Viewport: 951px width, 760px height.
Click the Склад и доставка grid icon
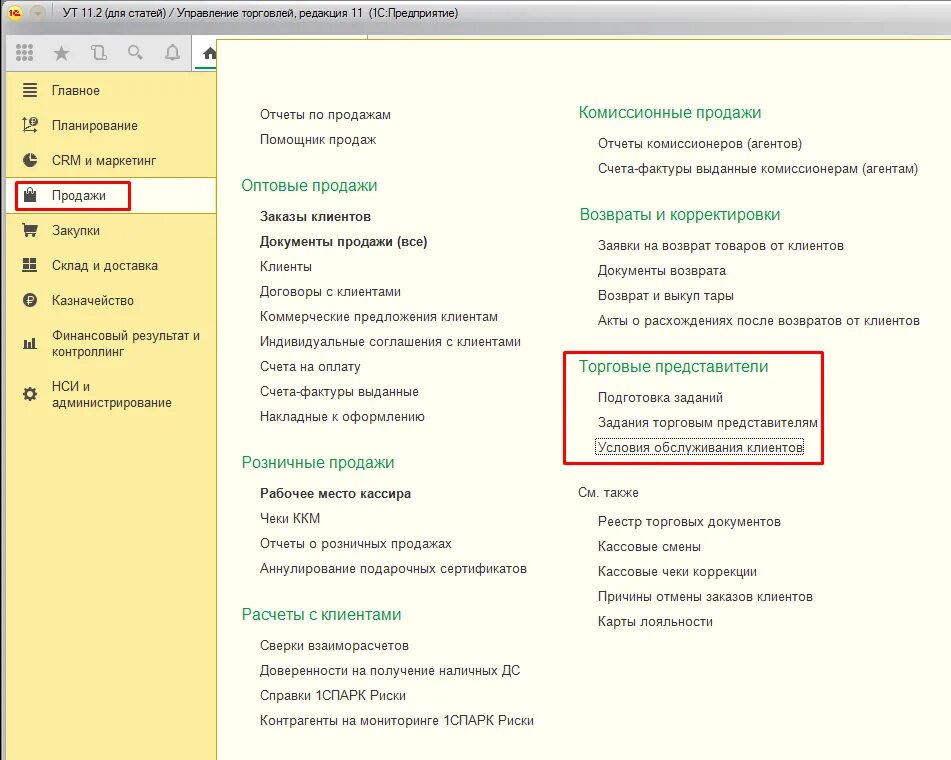click(x=30, y=265)
